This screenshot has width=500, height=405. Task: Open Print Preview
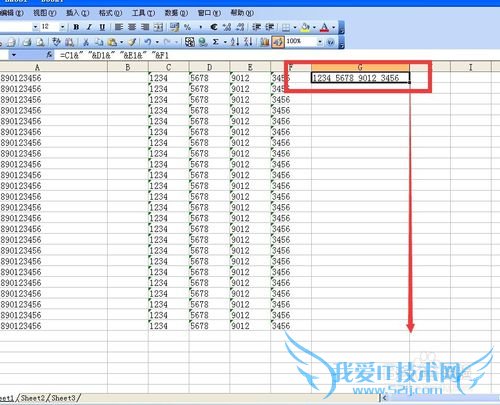point(40,42)
